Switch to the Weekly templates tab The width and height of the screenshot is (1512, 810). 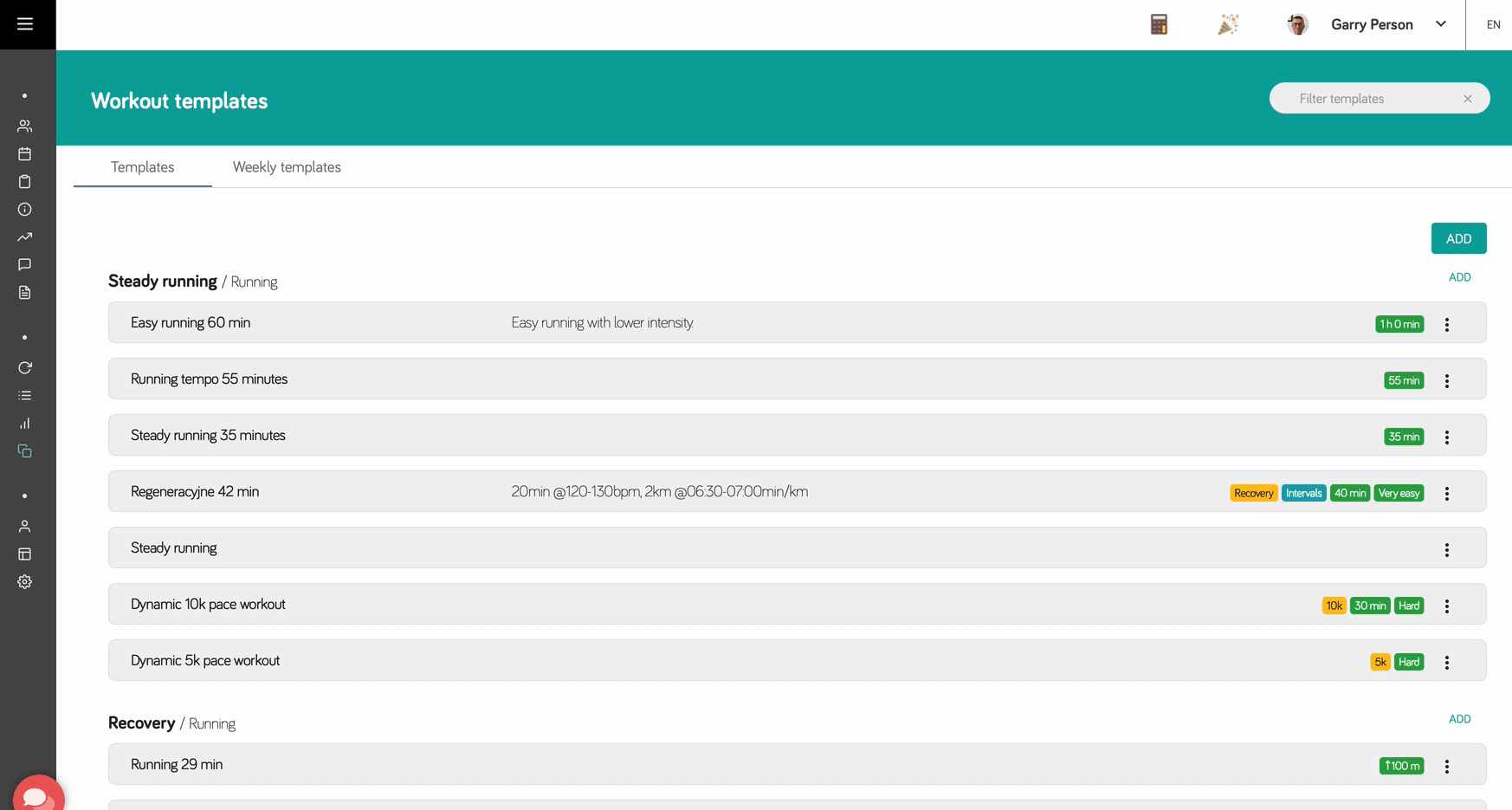coord(287,167)
